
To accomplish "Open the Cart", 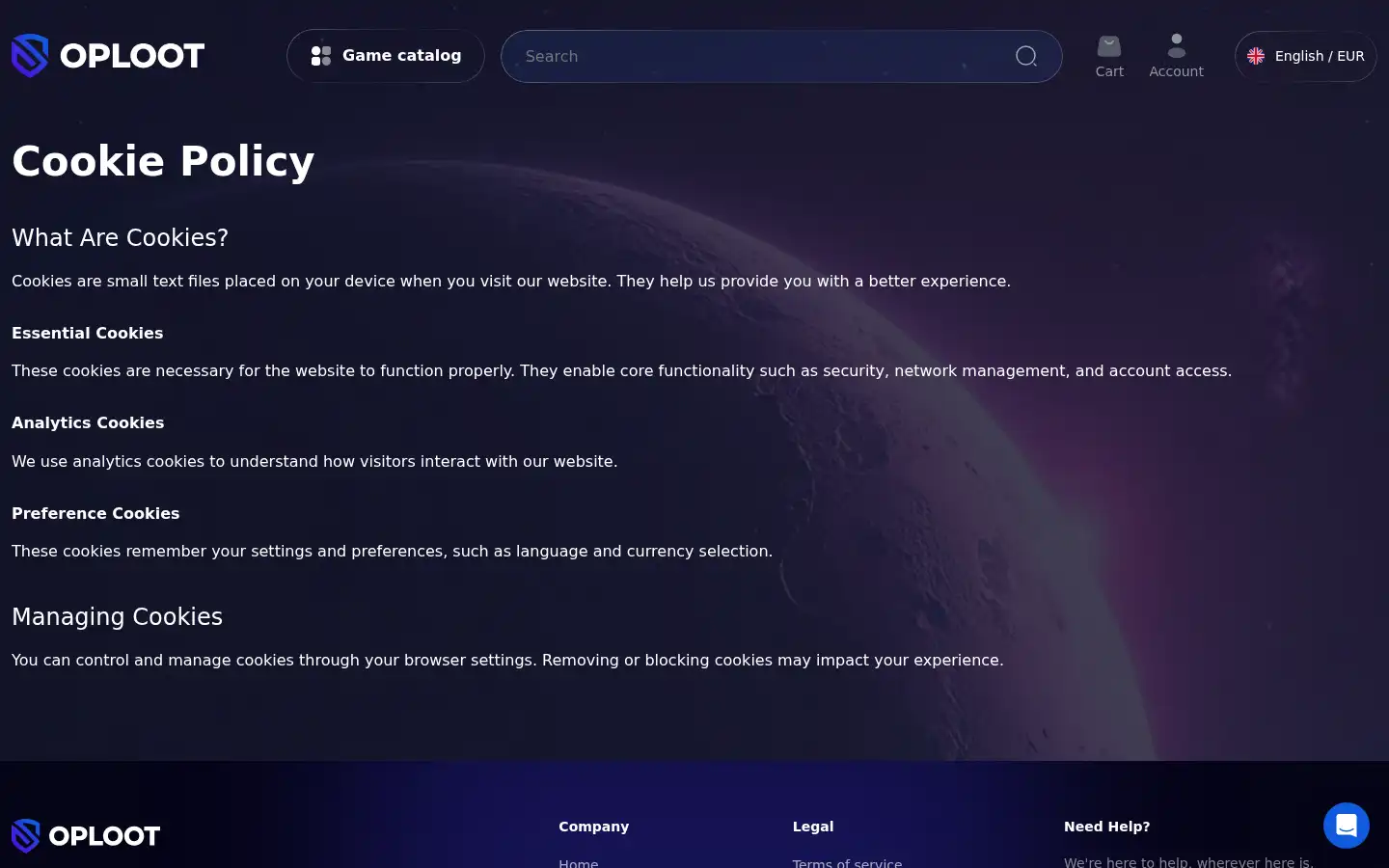I will coord(1109,56).
